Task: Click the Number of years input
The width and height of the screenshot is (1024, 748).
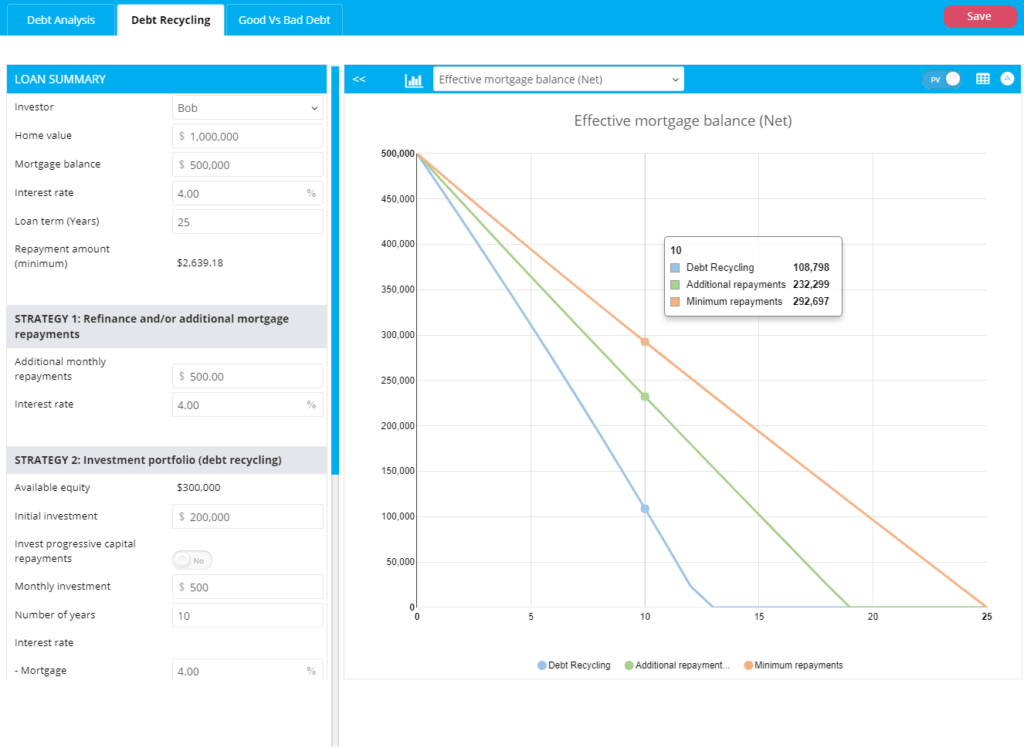Action: point(247,615)
